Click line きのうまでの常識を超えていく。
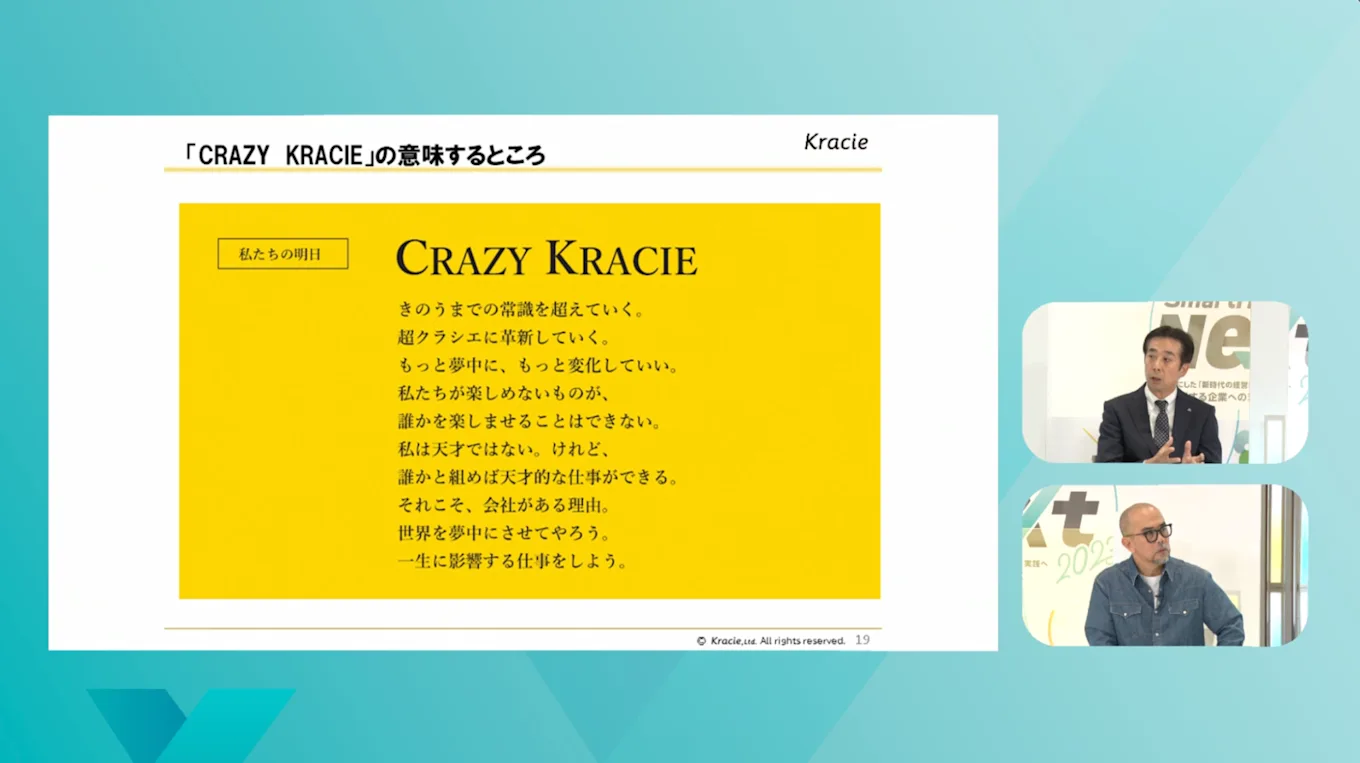The image size is (1360, 763). [x=521, y=310]
